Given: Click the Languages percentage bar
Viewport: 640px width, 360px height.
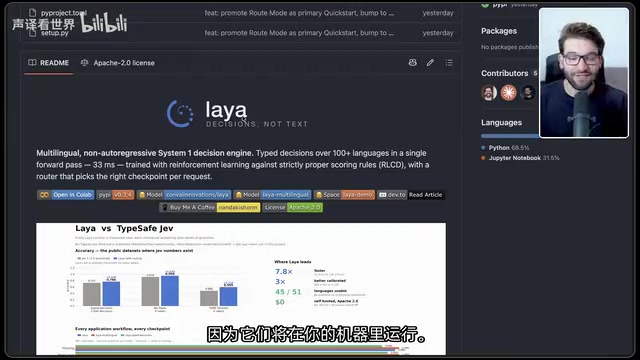Looking at the screenshot, I should [x=510, y=136].
